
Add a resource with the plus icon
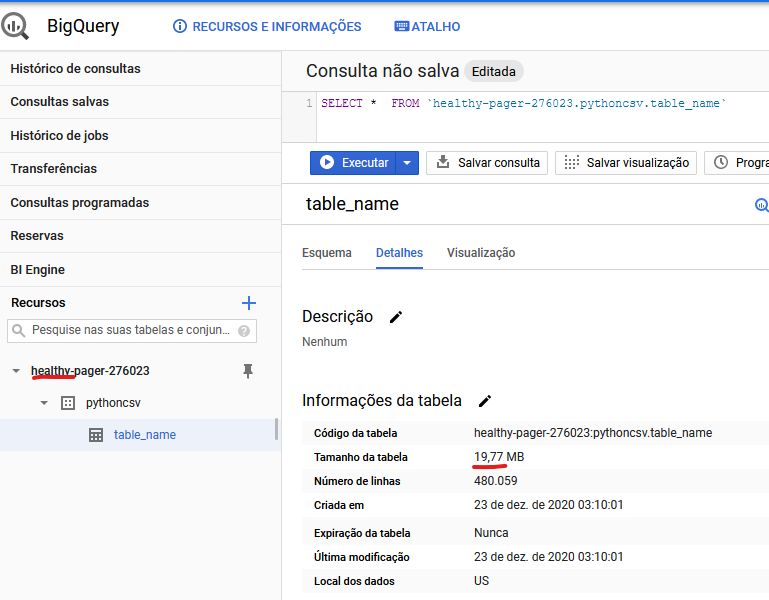point(249,303)
